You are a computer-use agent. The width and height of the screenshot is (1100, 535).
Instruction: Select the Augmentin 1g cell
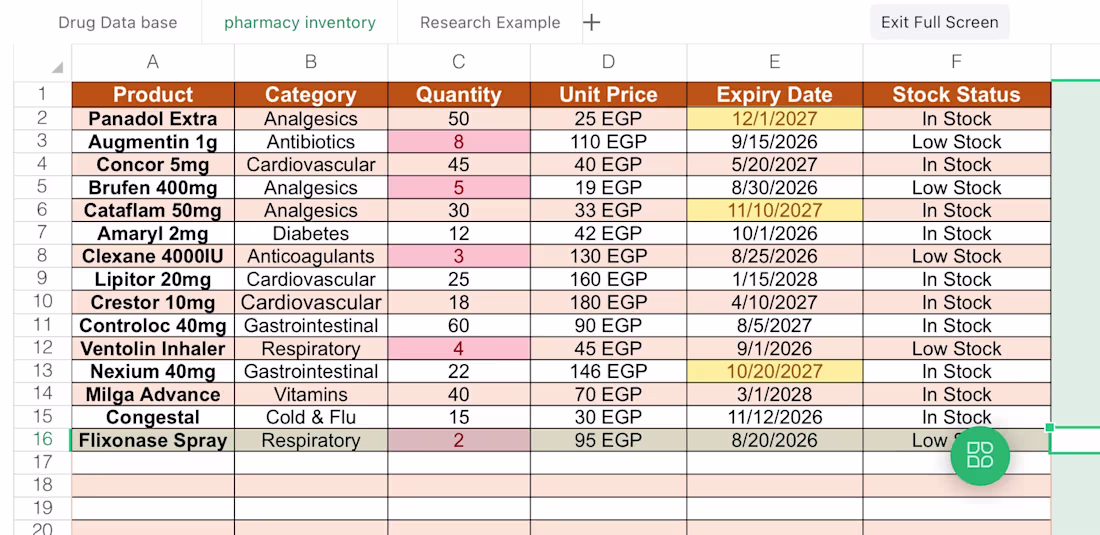pyautogui.click(x=153, y=142)
